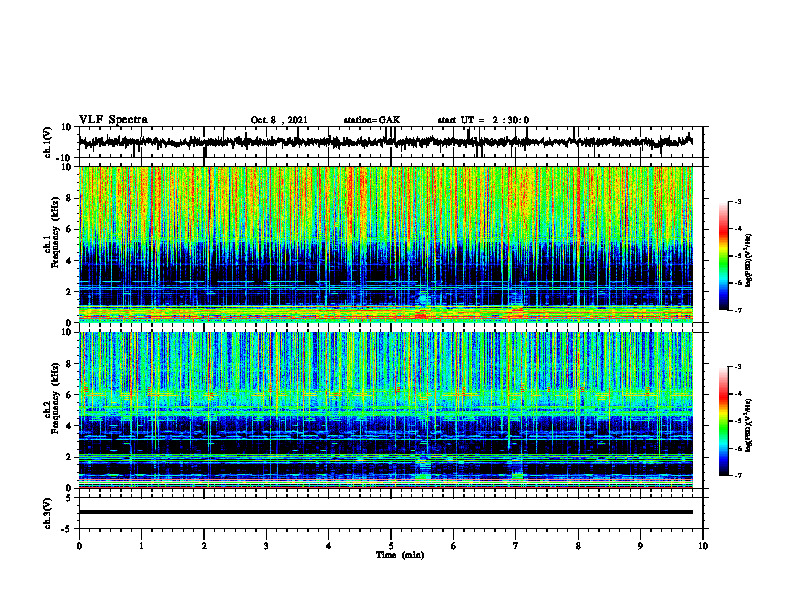The width and height of the screenshot is (792, 612).
Task: Click the 'ch.3(V)' axis label
Action: point(48,513)
